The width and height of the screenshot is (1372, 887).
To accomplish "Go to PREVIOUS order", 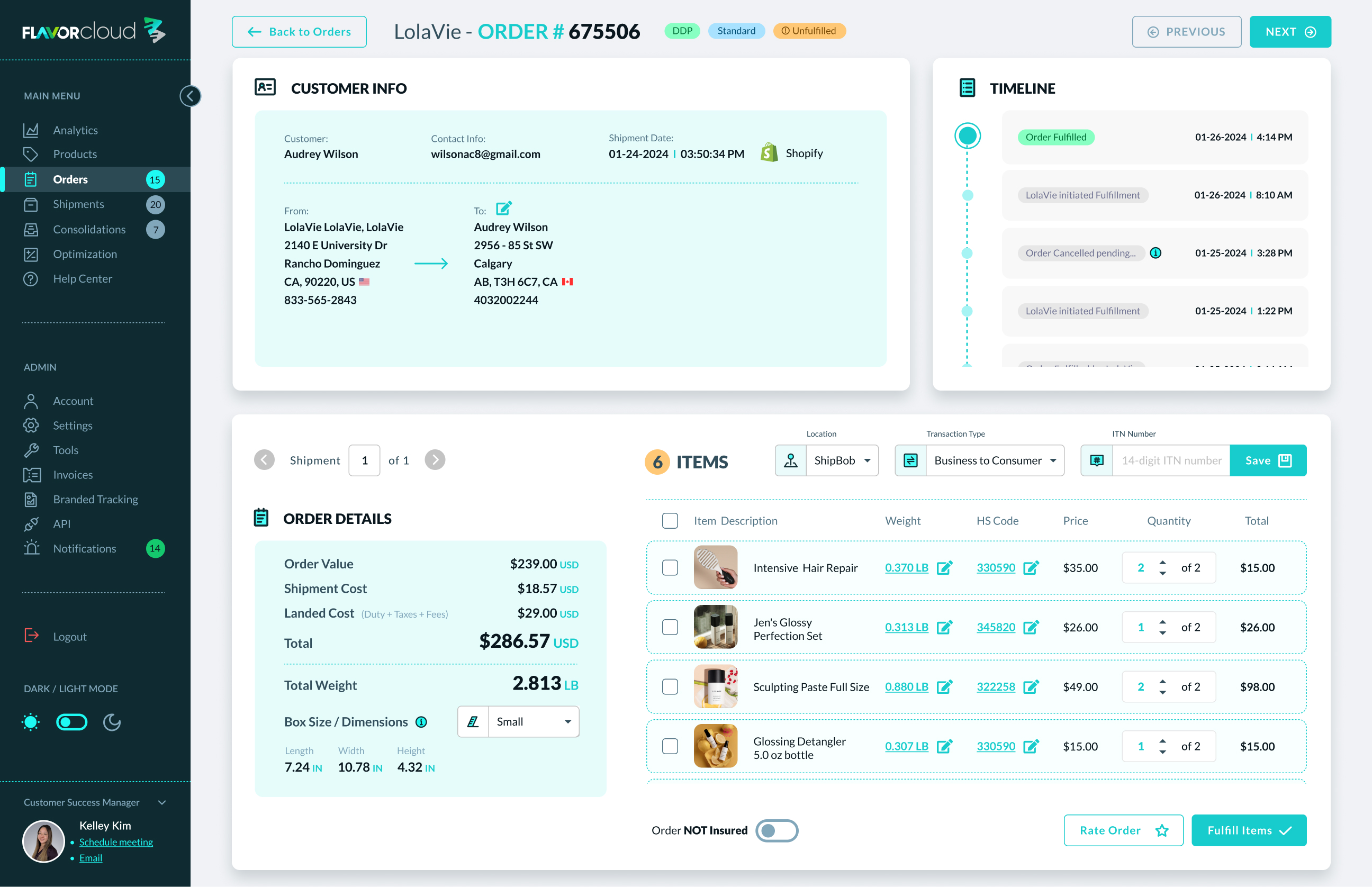I will pyautogui.click(x=1186, y=32).
